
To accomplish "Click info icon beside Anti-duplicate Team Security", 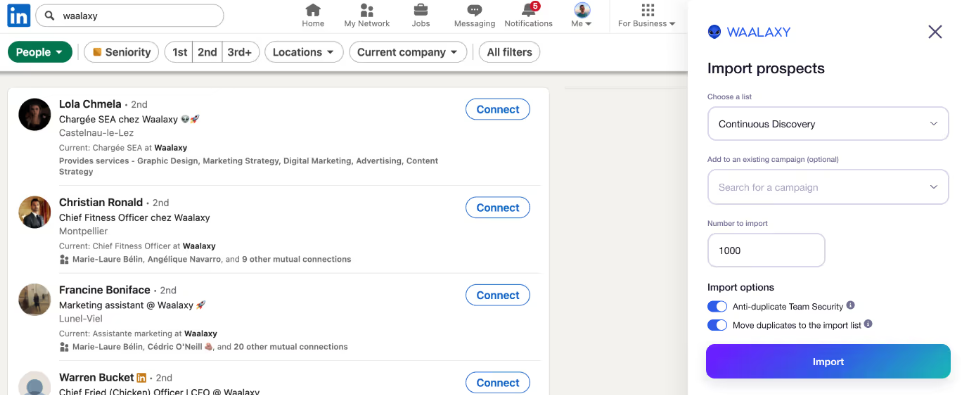I will [850, 305].
